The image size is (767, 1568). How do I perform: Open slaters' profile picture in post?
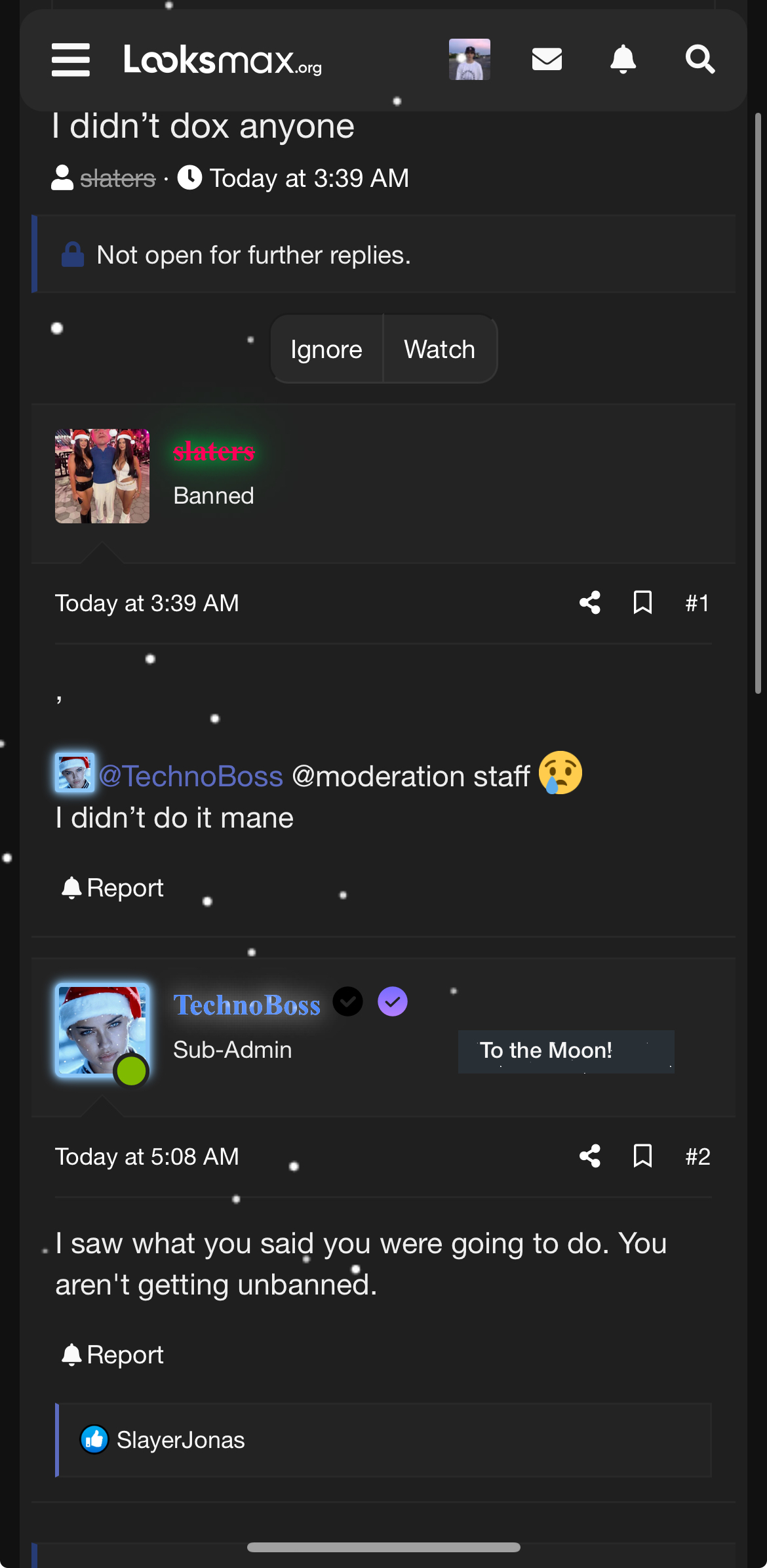click(x=102, y=476)
